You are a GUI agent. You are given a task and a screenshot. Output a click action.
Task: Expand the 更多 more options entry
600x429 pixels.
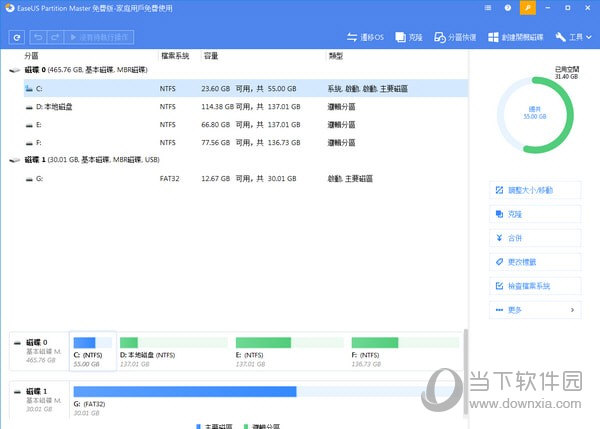point(535,310)
